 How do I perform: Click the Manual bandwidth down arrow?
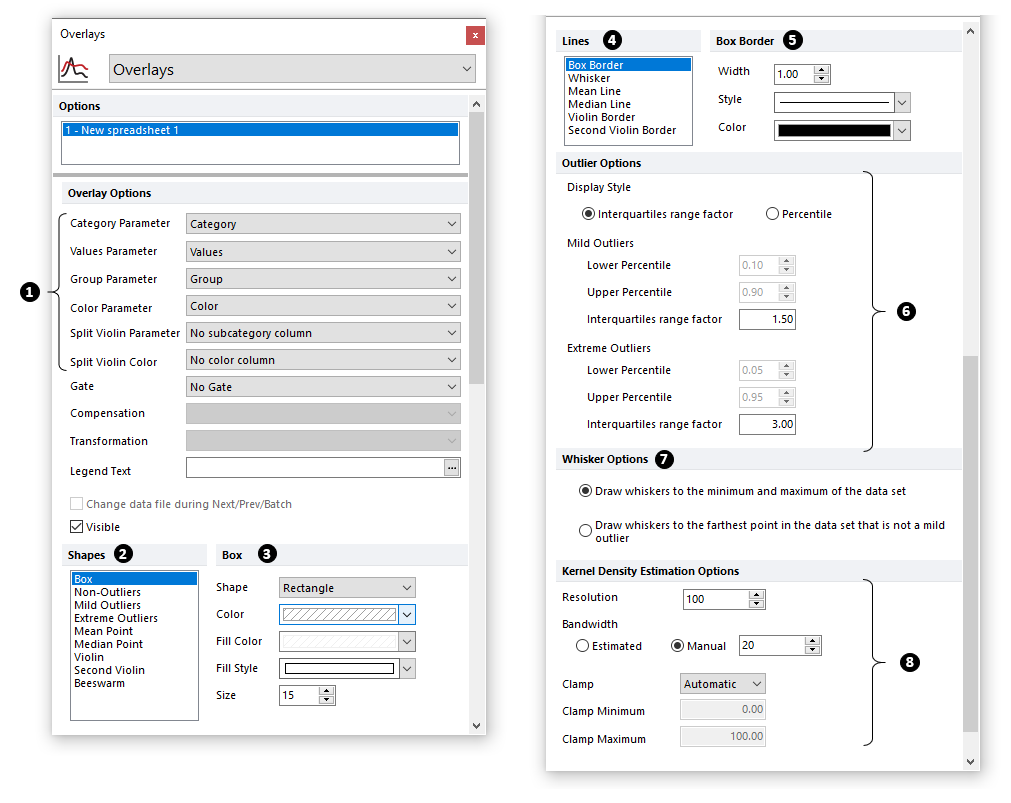(812, 649)
